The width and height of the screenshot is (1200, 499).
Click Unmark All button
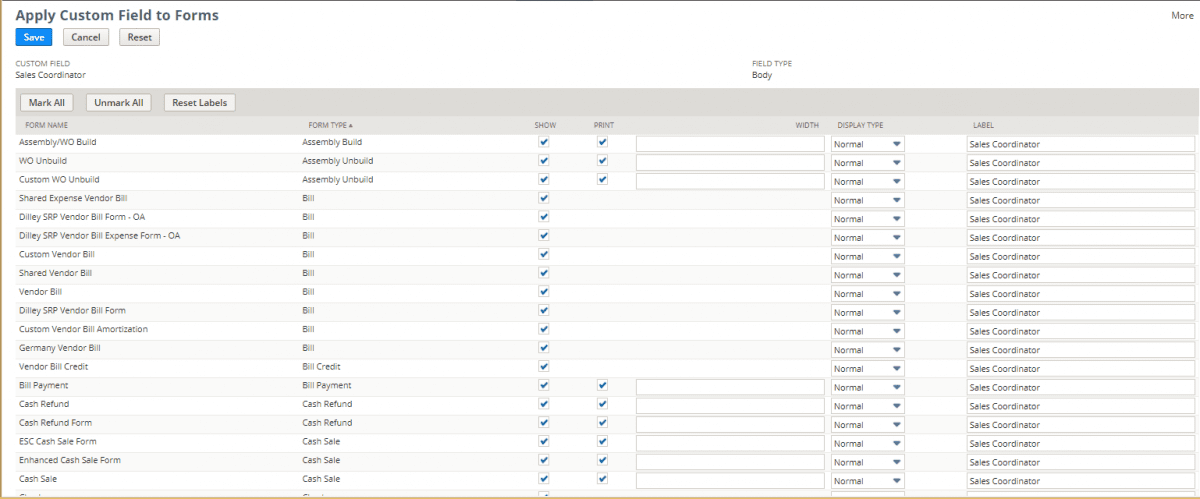119,102
